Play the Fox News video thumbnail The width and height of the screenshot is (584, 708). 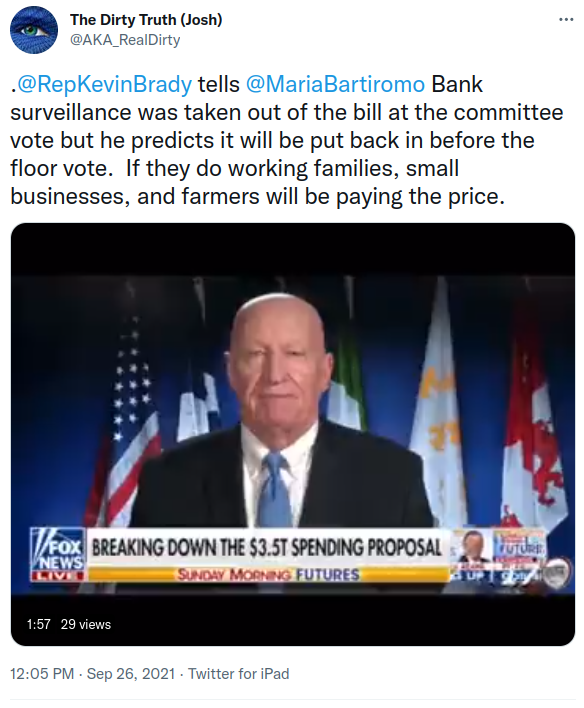(293, 433)
